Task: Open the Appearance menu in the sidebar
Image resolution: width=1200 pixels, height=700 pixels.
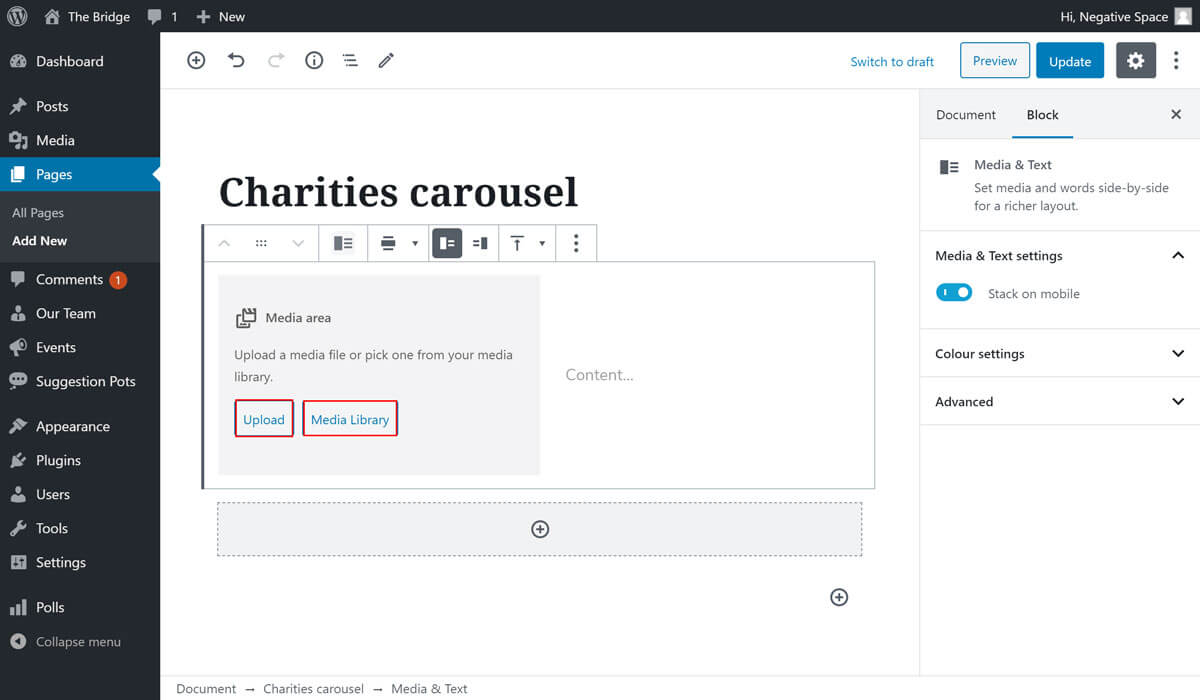Action: (72, 426)
